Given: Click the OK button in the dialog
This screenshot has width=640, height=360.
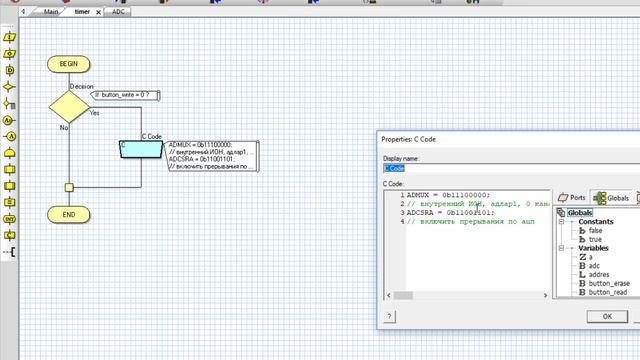Looking at the screenshot, I should (x=607, y=316).
